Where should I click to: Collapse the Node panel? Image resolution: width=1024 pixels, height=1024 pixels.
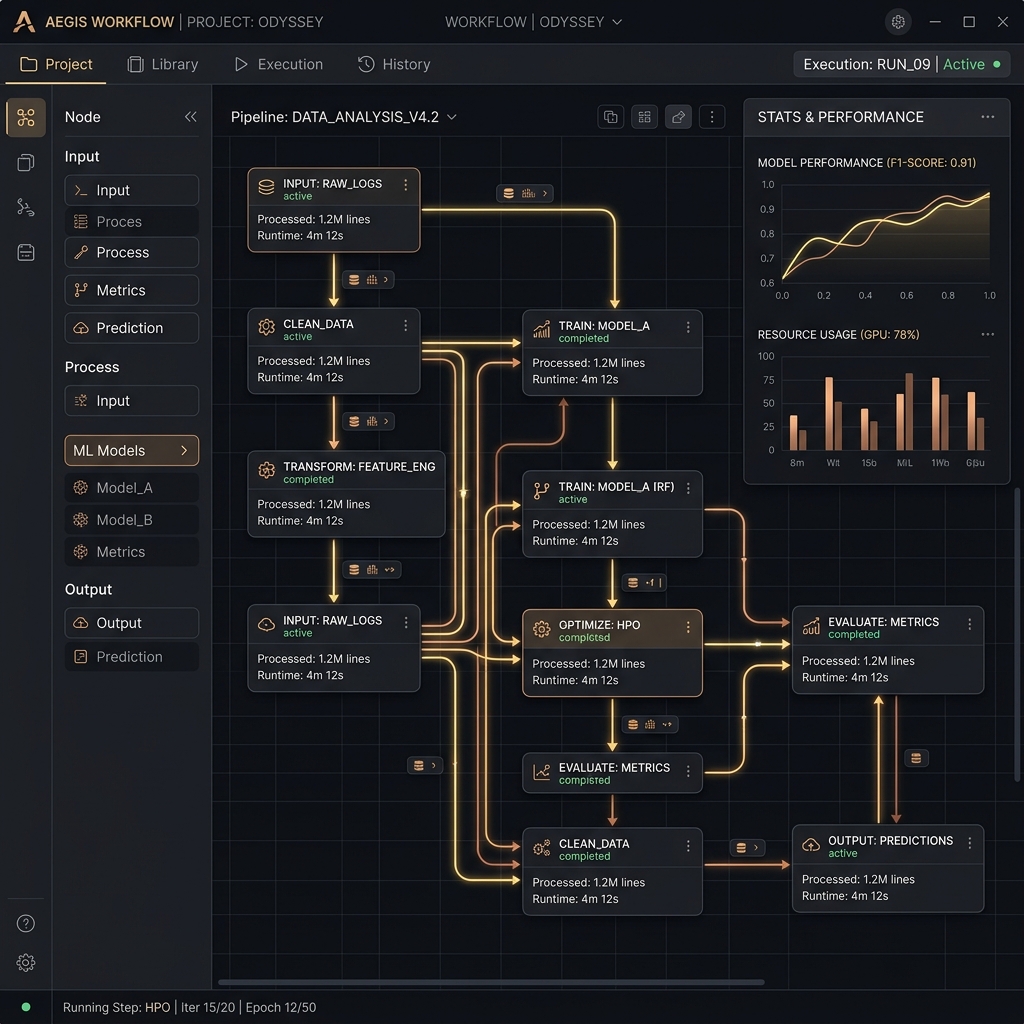click(191, 117)
